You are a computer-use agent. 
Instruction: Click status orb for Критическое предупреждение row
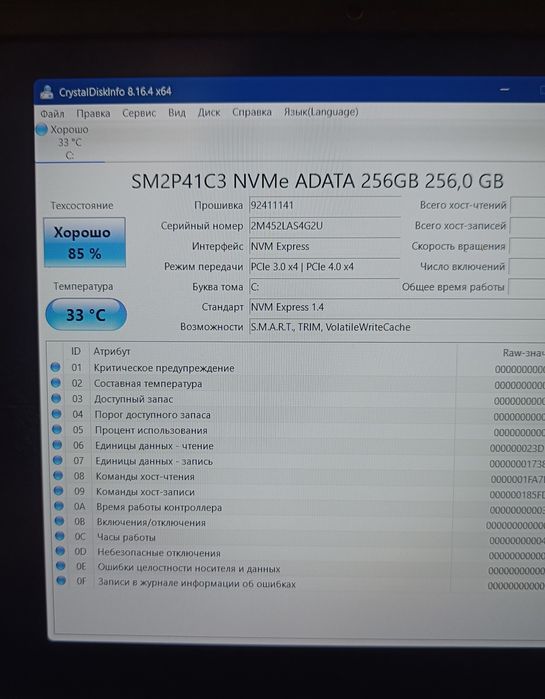click(55, 367)
